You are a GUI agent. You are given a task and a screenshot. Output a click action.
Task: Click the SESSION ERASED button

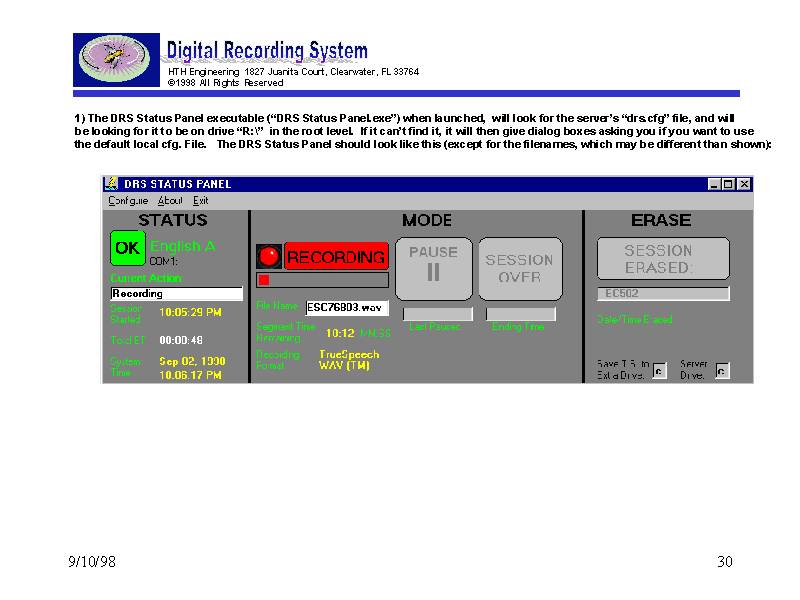(x=663, y=259)
